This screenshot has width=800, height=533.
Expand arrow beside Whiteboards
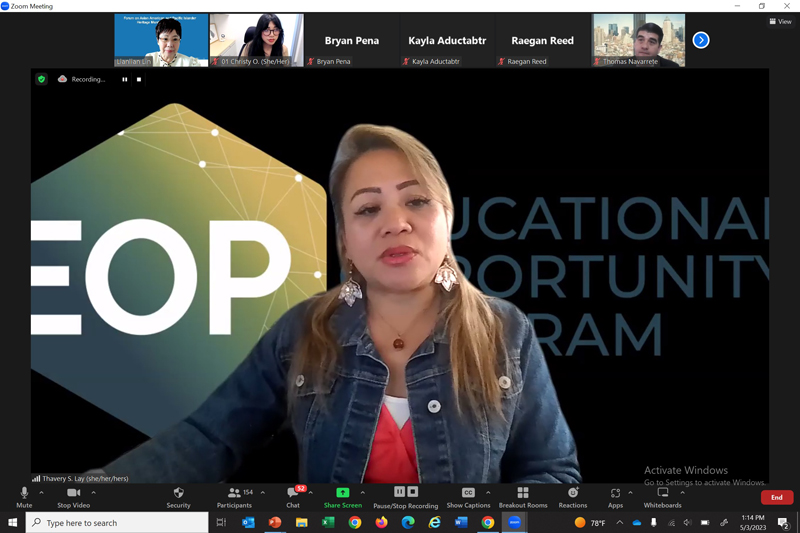[682, 493]
